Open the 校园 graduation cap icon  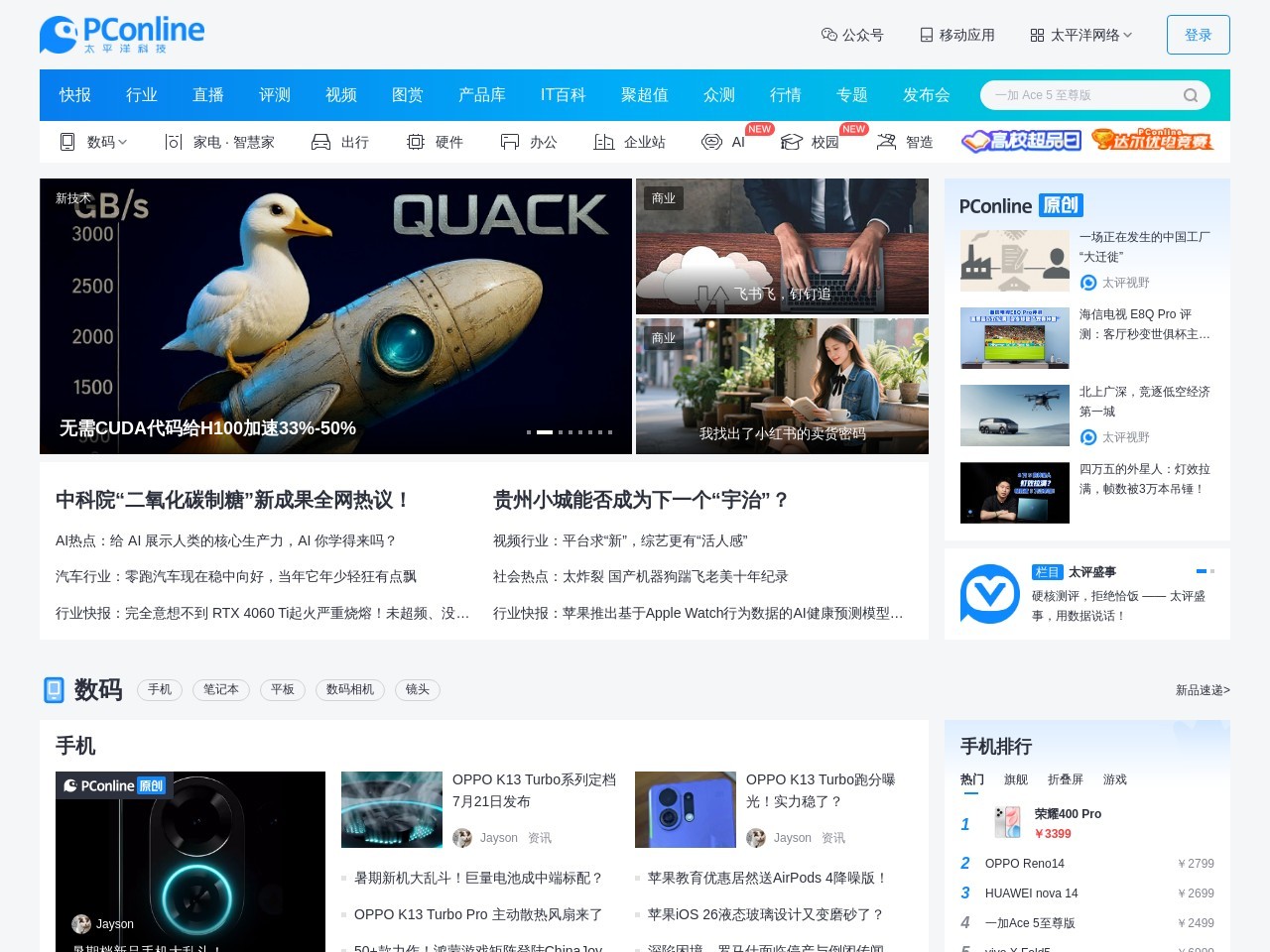pos(791,142)
